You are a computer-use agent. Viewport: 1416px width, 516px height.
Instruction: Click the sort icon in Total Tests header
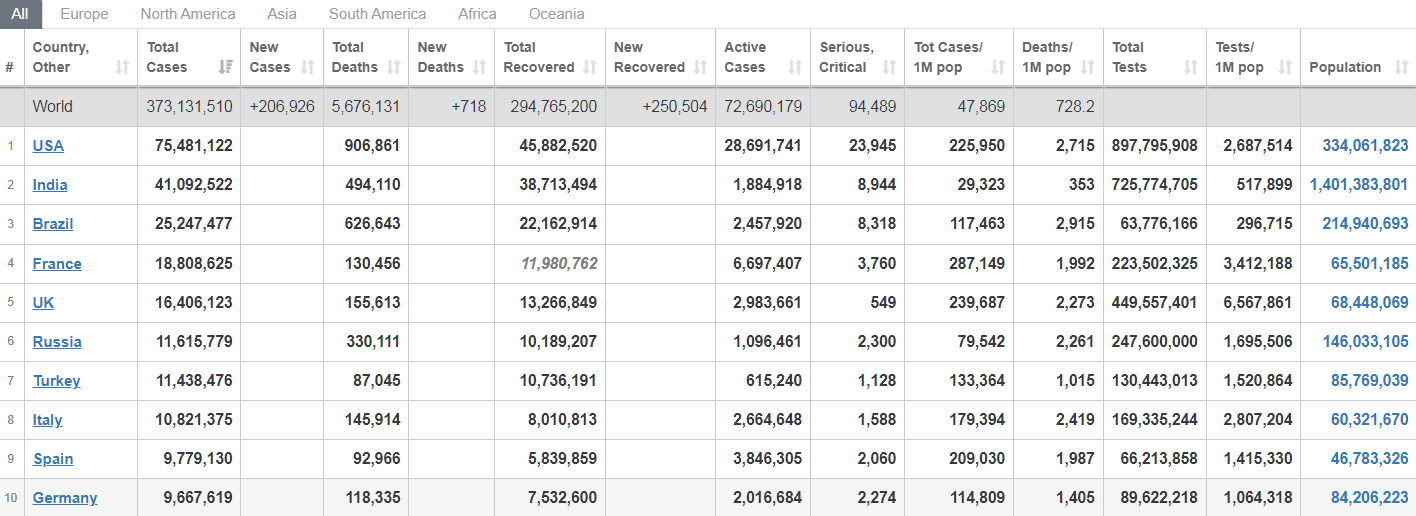(x=1191, y=68)
